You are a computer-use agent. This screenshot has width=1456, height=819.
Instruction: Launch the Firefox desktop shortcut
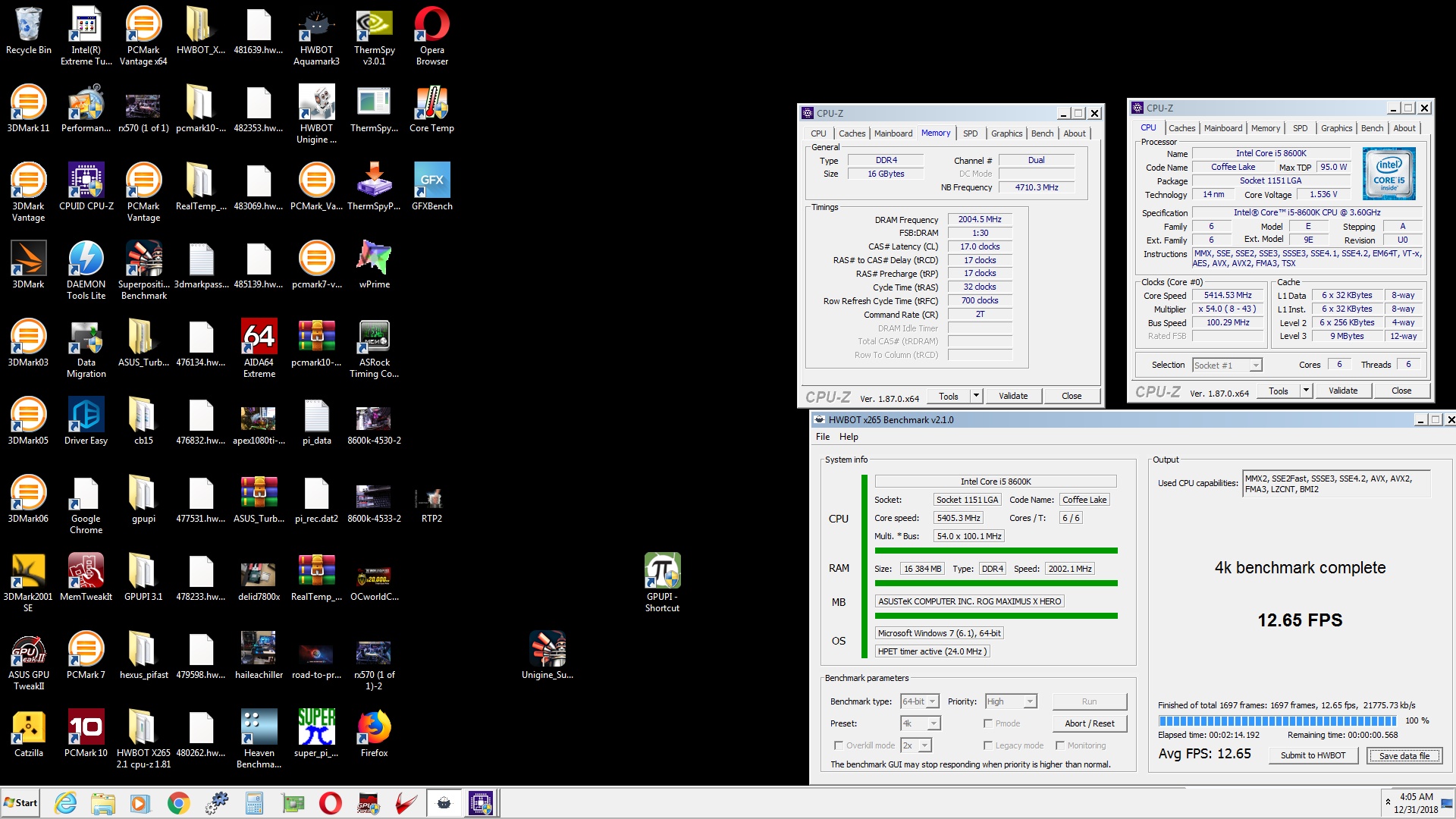pos(374,733)
